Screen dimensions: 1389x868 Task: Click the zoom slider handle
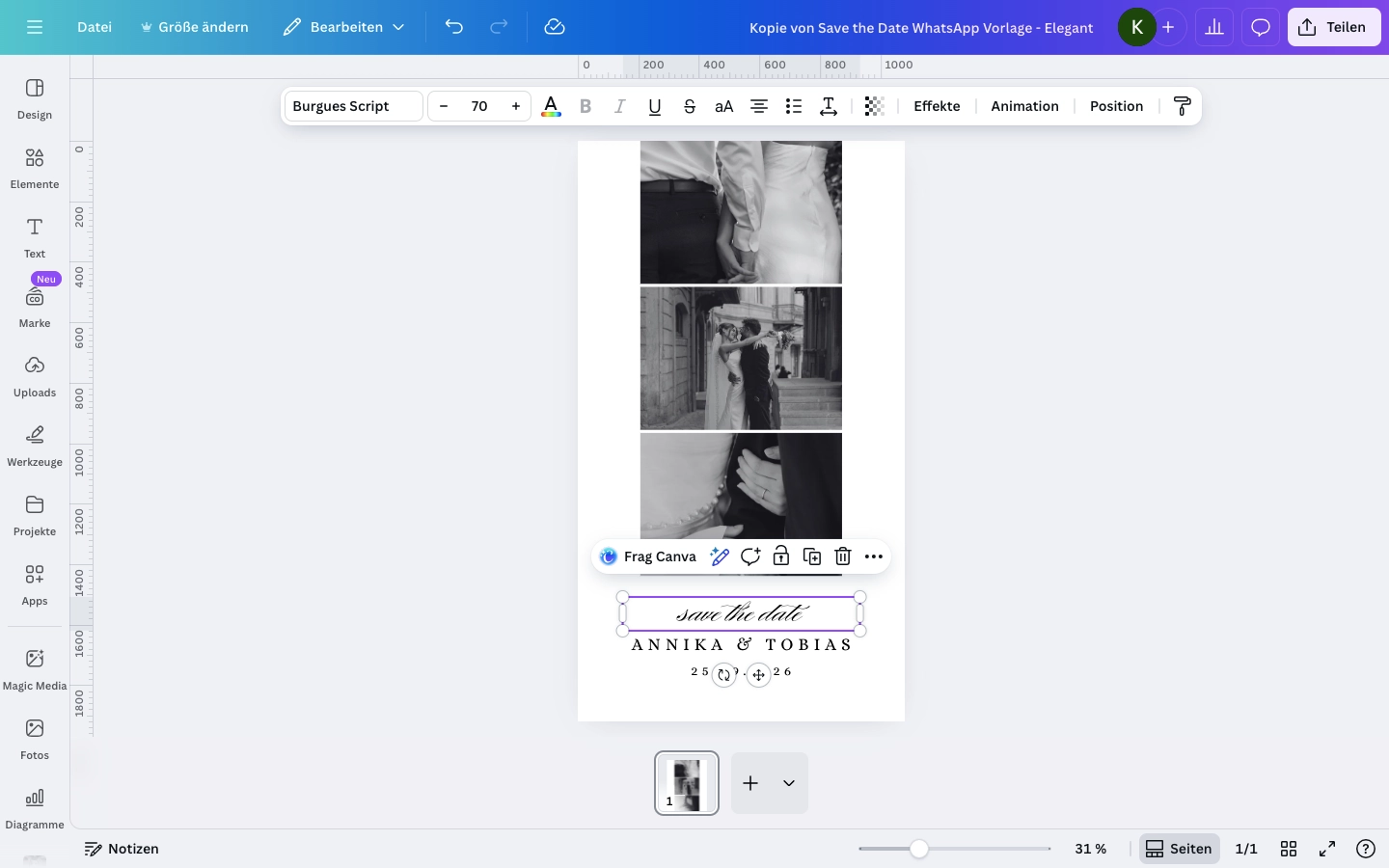(x=919, y=849)
